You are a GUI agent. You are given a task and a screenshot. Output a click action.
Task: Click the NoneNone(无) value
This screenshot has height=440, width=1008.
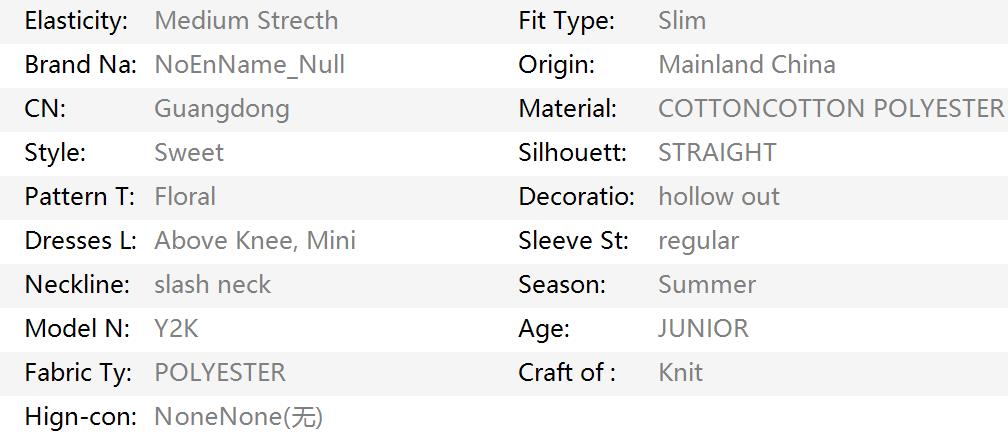tap(238, 417)
